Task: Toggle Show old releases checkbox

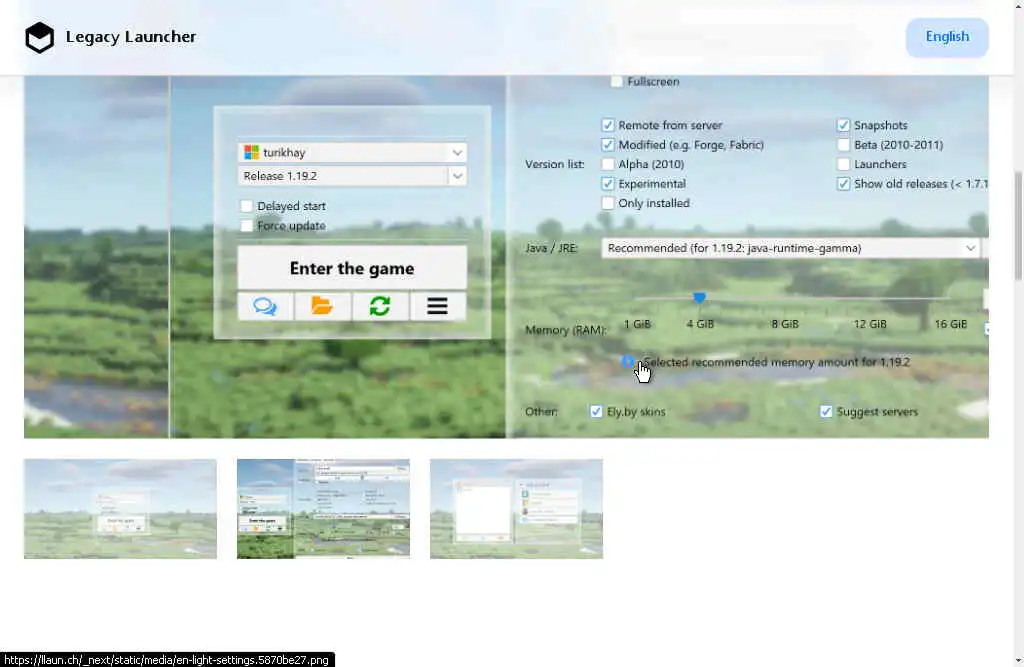Action: (x=844, y=184)
